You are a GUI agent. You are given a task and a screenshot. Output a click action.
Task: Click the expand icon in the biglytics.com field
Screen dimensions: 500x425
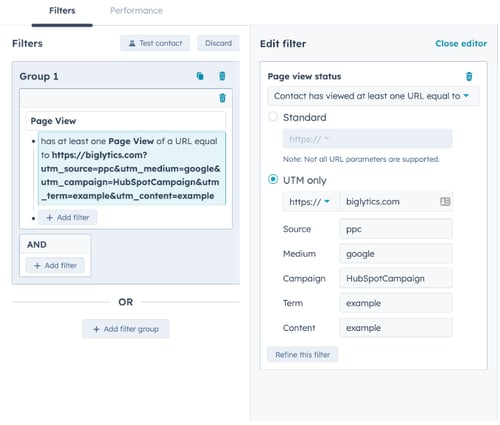point(445,201)
